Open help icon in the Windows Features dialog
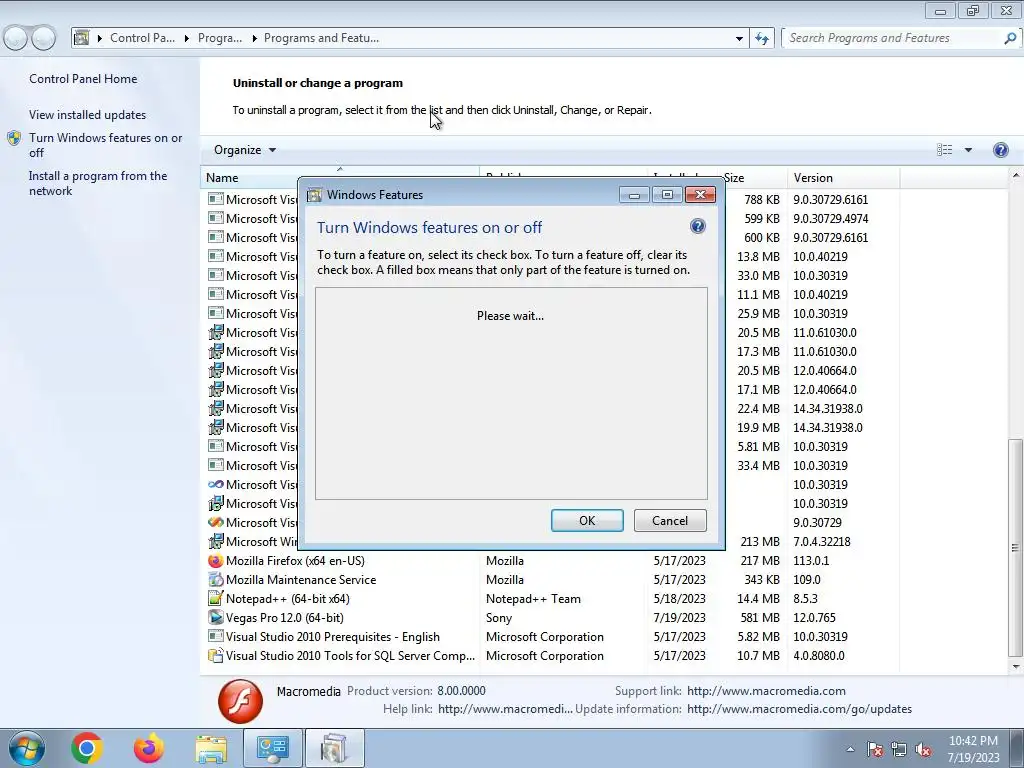 point(697,227)
